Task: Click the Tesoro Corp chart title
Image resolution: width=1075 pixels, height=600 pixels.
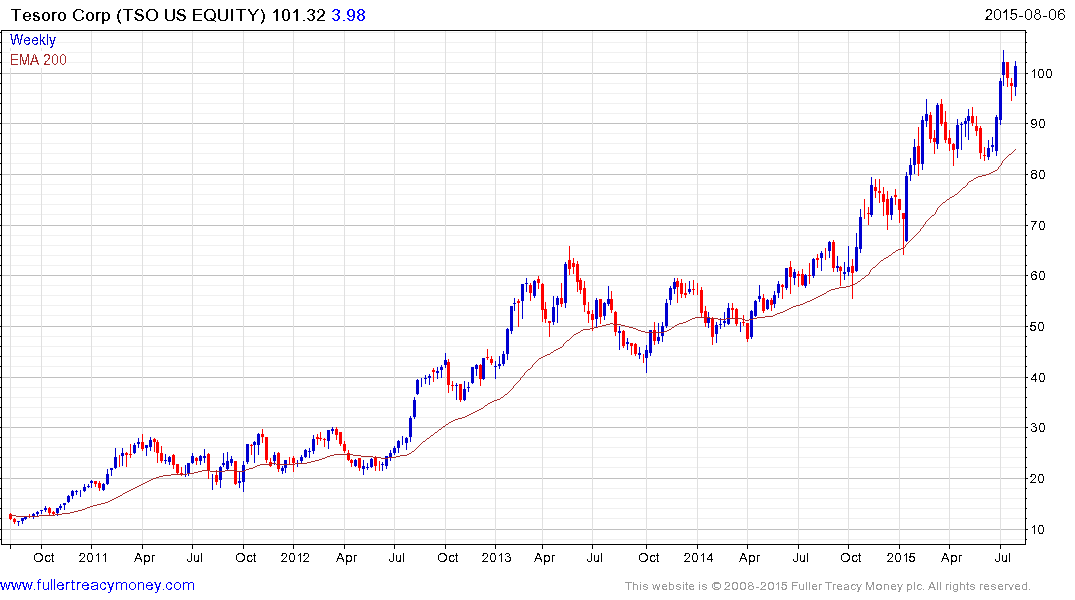Action: 138,15
